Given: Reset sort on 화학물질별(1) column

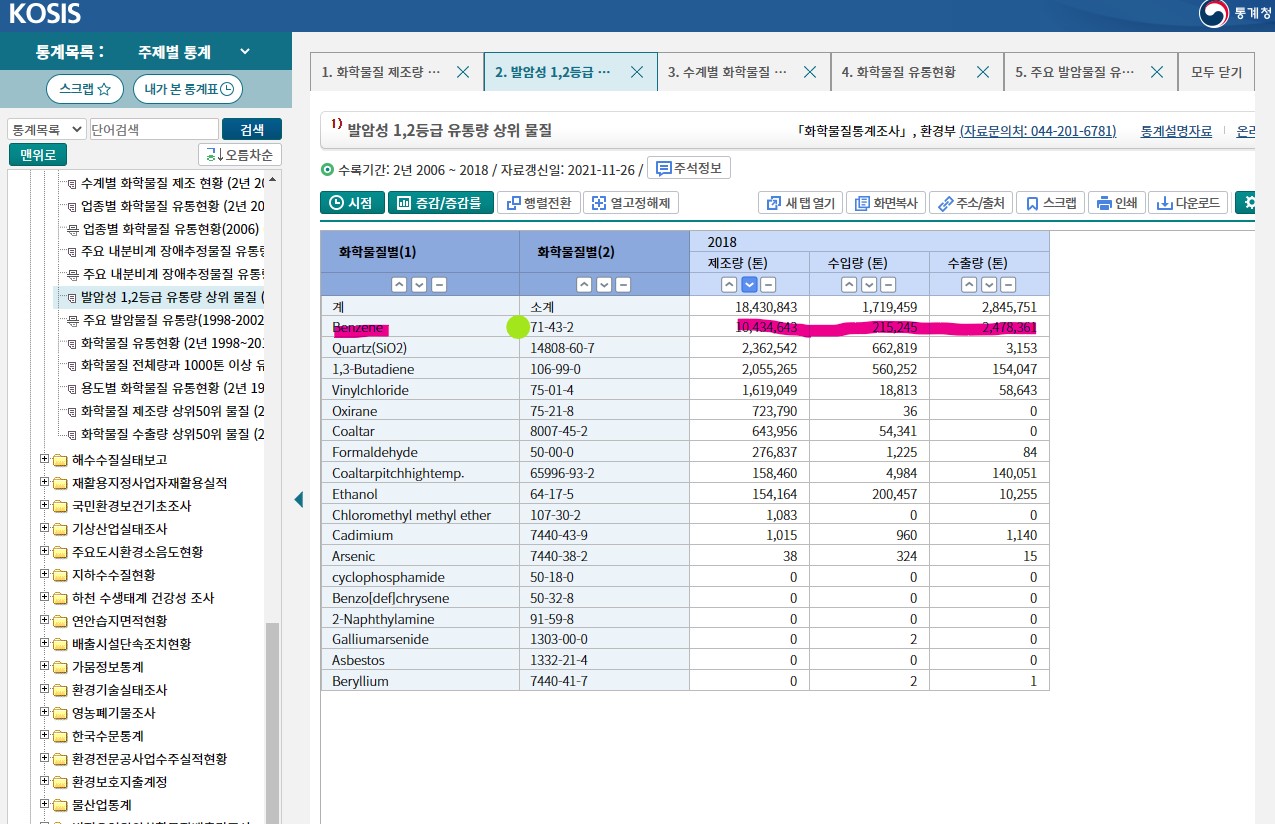Looking at the screenshot, I should [x=438, y=284].
